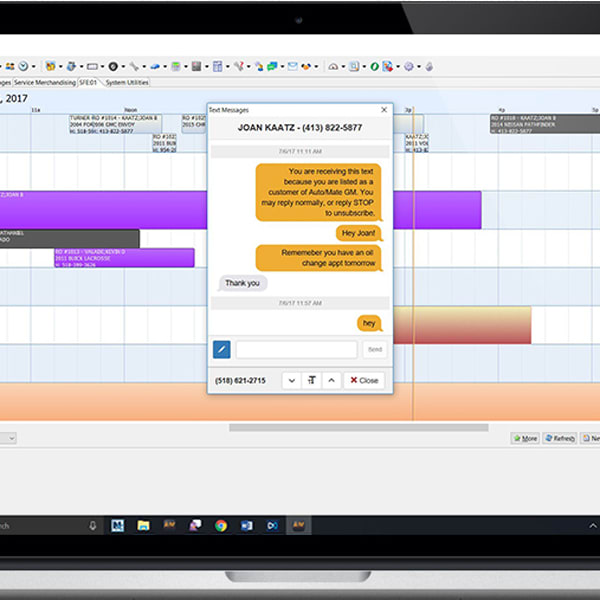
Task: Click the down chevron in Text Messages
Action: [290, 381]
